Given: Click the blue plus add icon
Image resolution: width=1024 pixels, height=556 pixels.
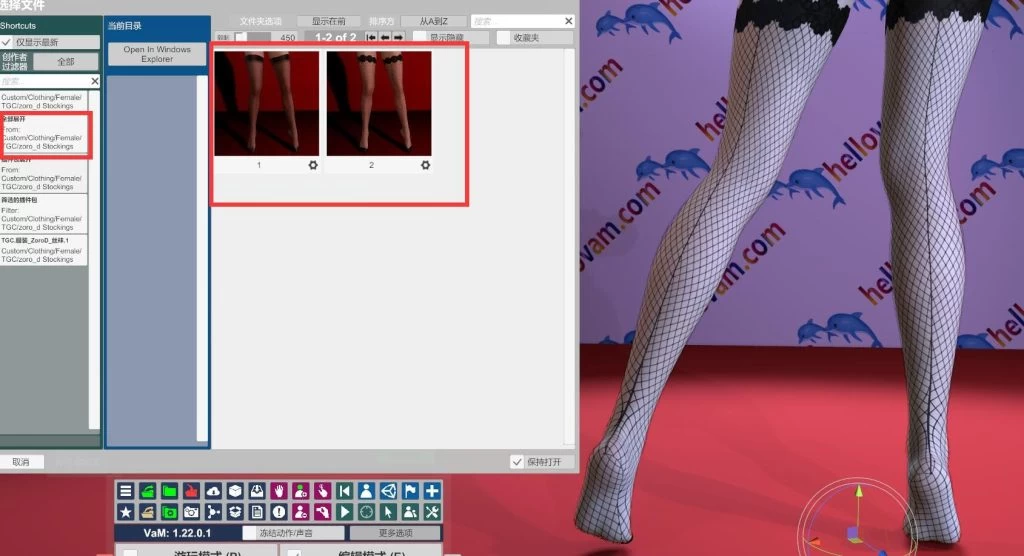Looking at the screenshot, I should (x=432, y=490).
